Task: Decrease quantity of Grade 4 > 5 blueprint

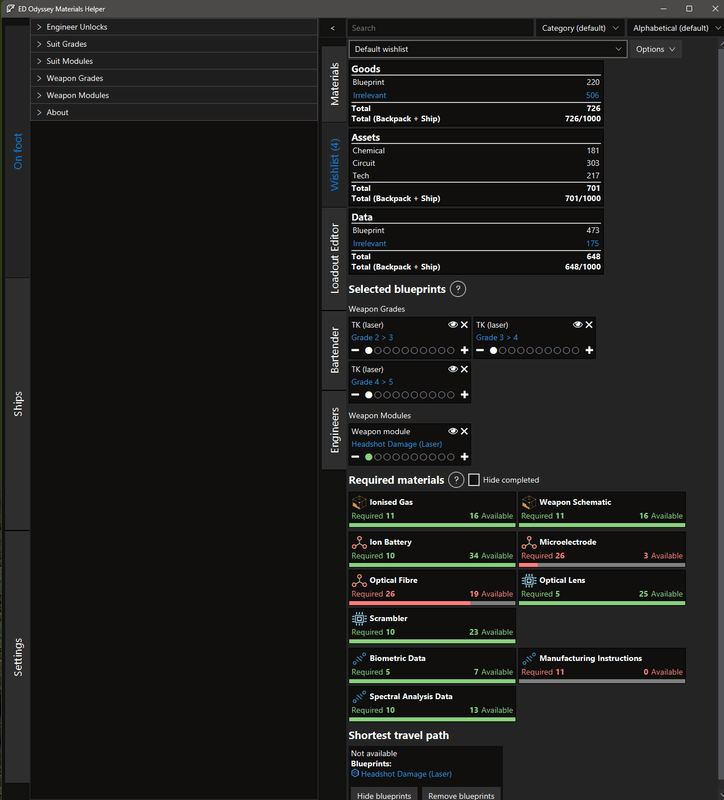Action: [355, 395]
